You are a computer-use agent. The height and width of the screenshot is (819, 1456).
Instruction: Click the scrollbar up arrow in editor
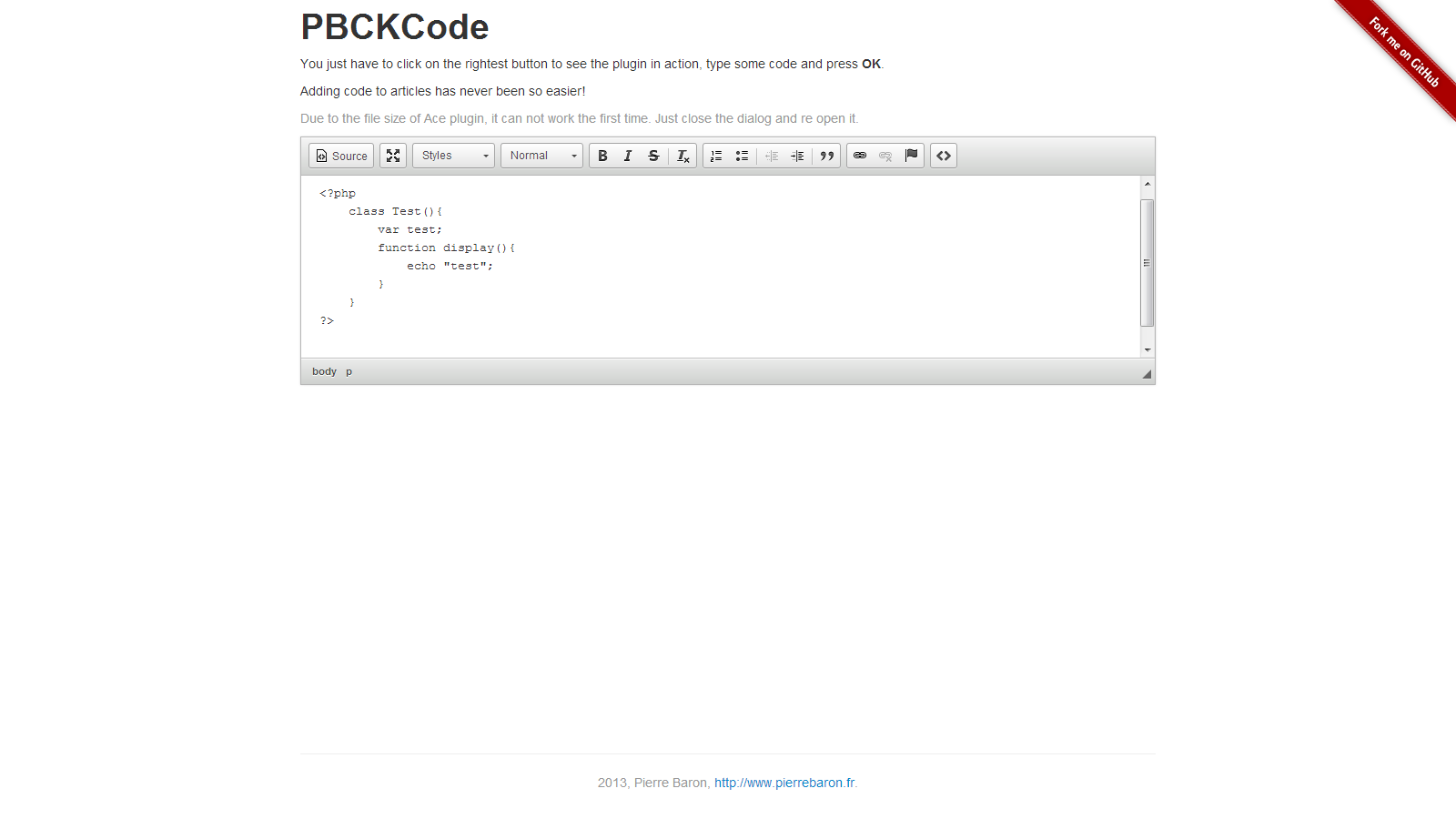[x=1148, y=184]
